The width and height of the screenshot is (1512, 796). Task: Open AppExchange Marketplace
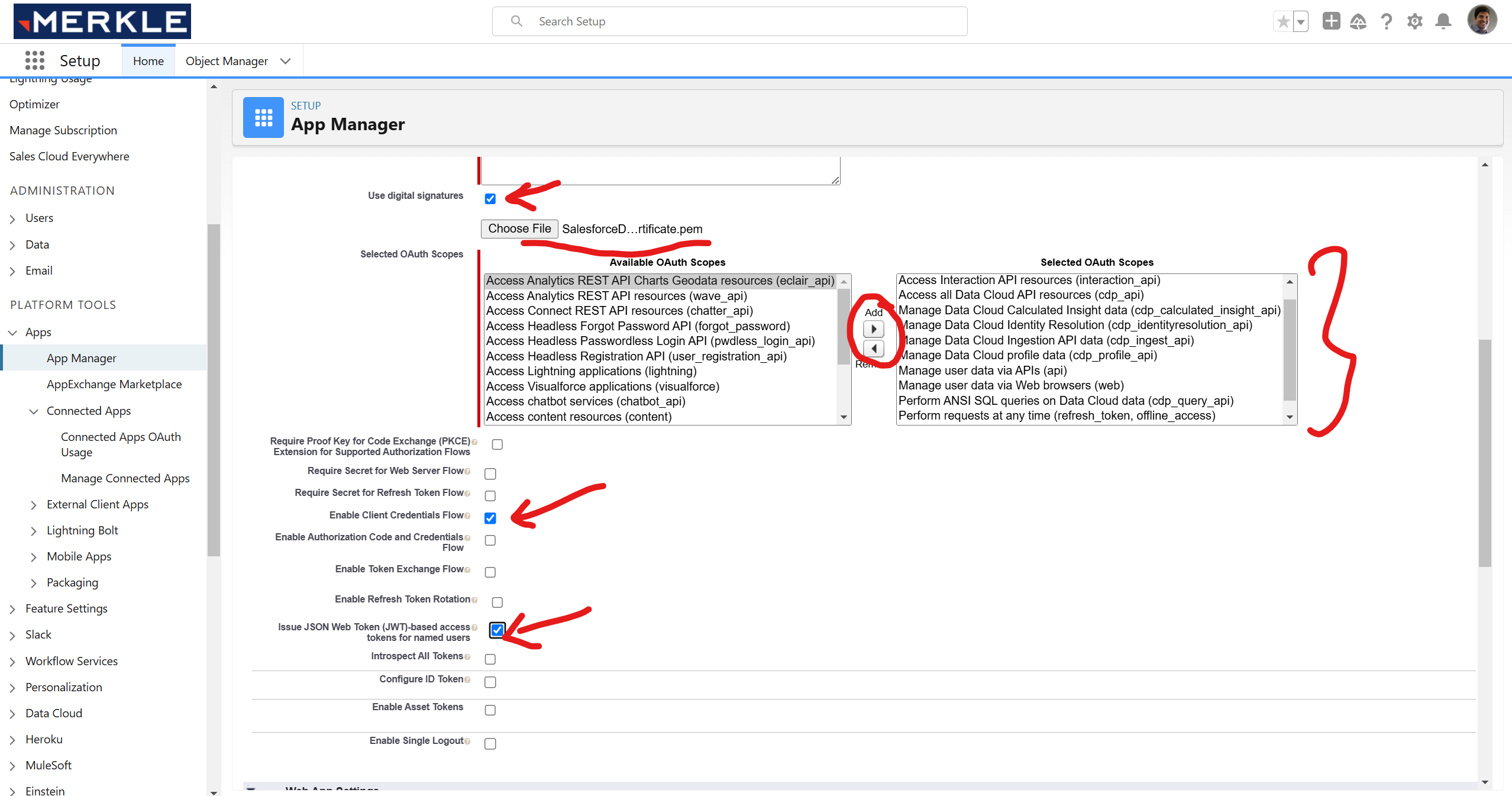[x=114, y=384]
